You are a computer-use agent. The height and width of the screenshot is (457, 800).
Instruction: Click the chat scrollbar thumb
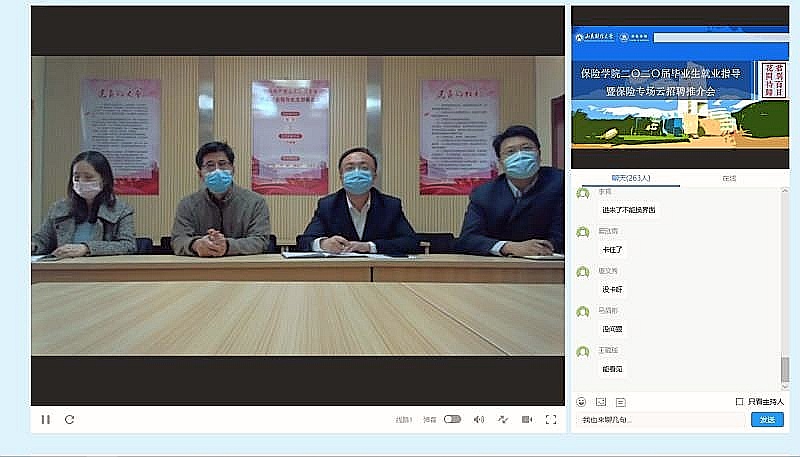point(785,368)
